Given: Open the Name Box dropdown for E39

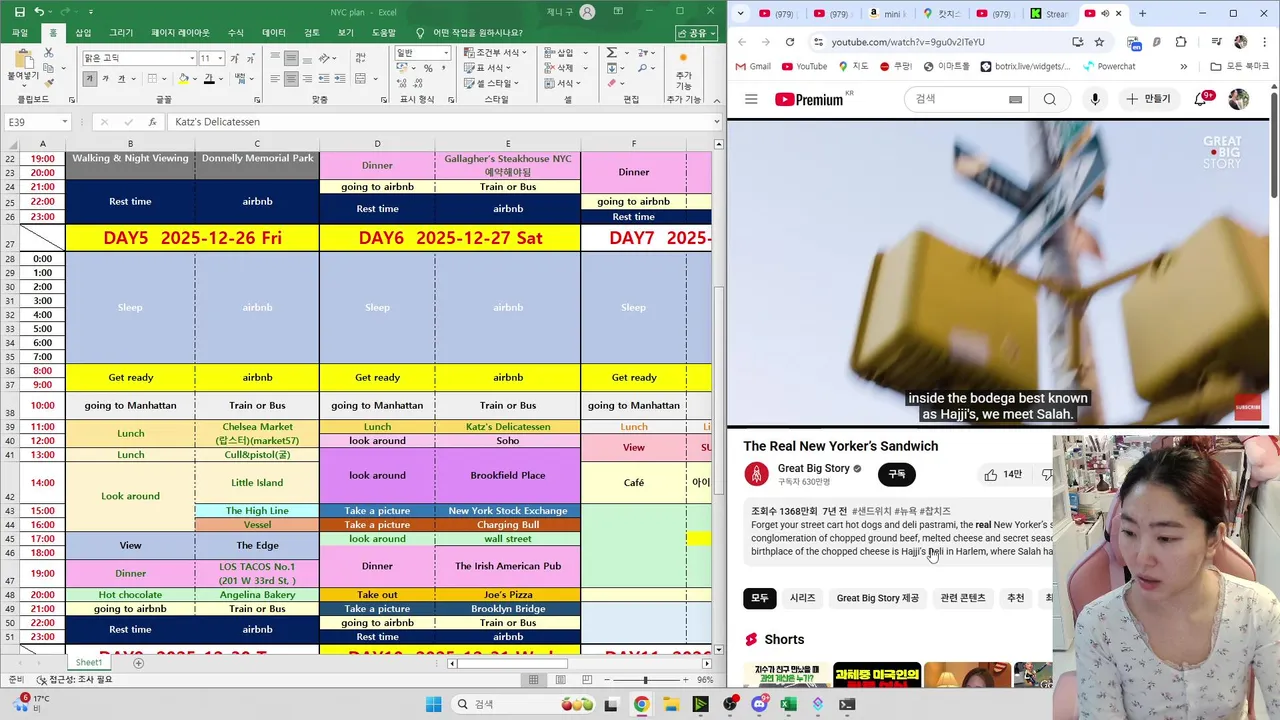Looking at the screenshot, I should tap(64, 122).
